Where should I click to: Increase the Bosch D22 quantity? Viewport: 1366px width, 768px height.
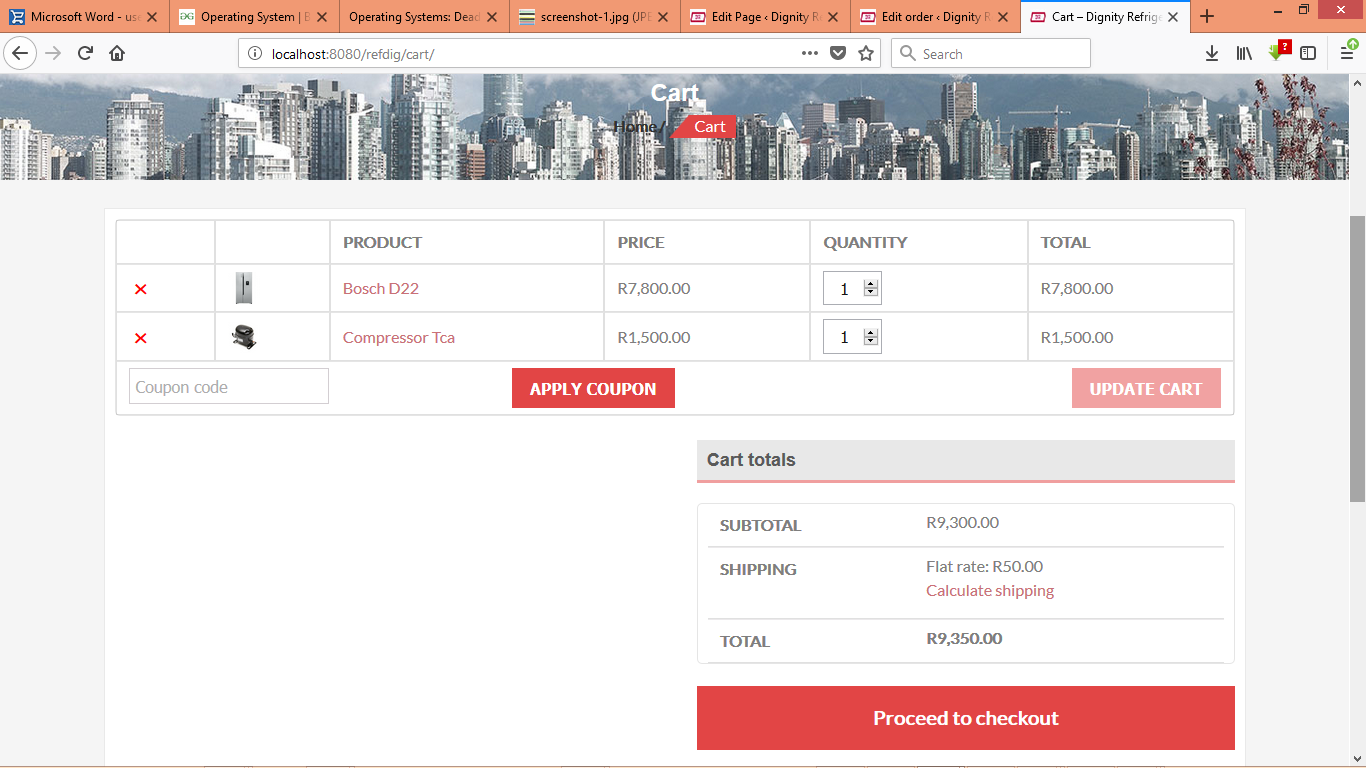871,284
